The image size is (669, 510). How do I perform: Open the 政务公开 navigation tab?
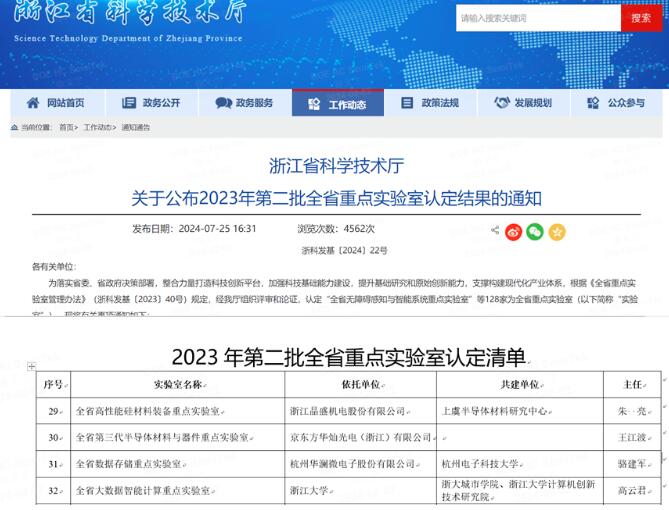pos(151,103)
